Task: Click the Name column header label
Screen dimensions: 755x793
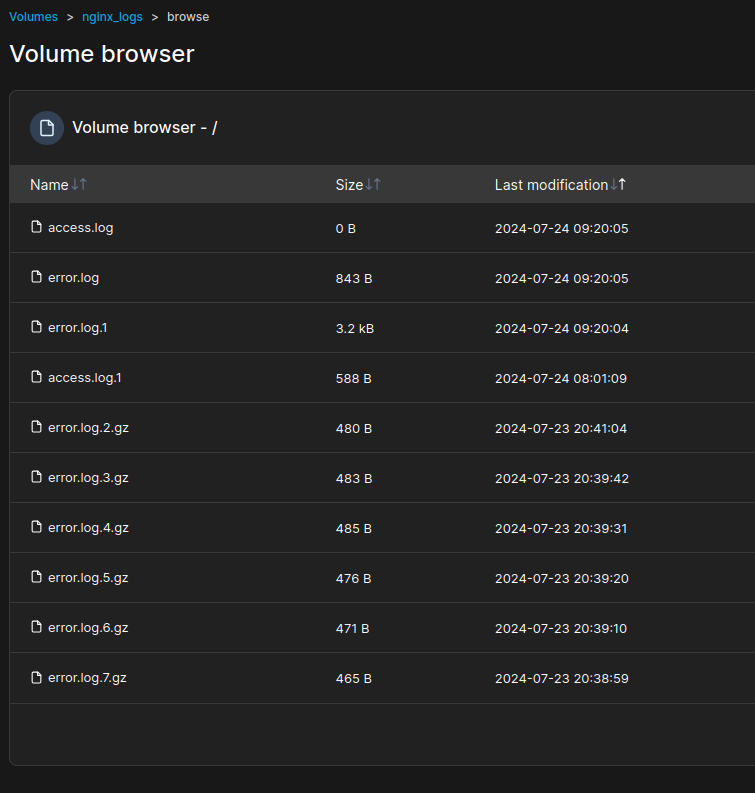Action: [x=49, y=185]
